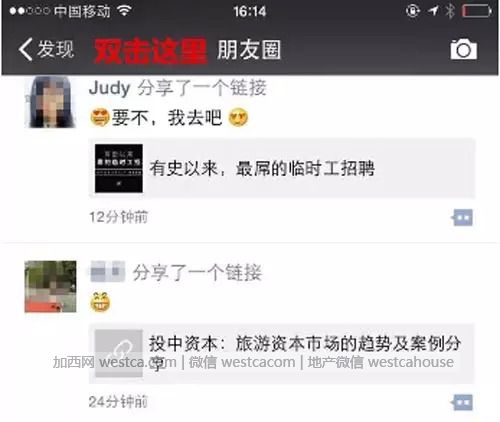
Task: Tap the black thumbnail of the recruitment article
Action: (x=119, y=168)
